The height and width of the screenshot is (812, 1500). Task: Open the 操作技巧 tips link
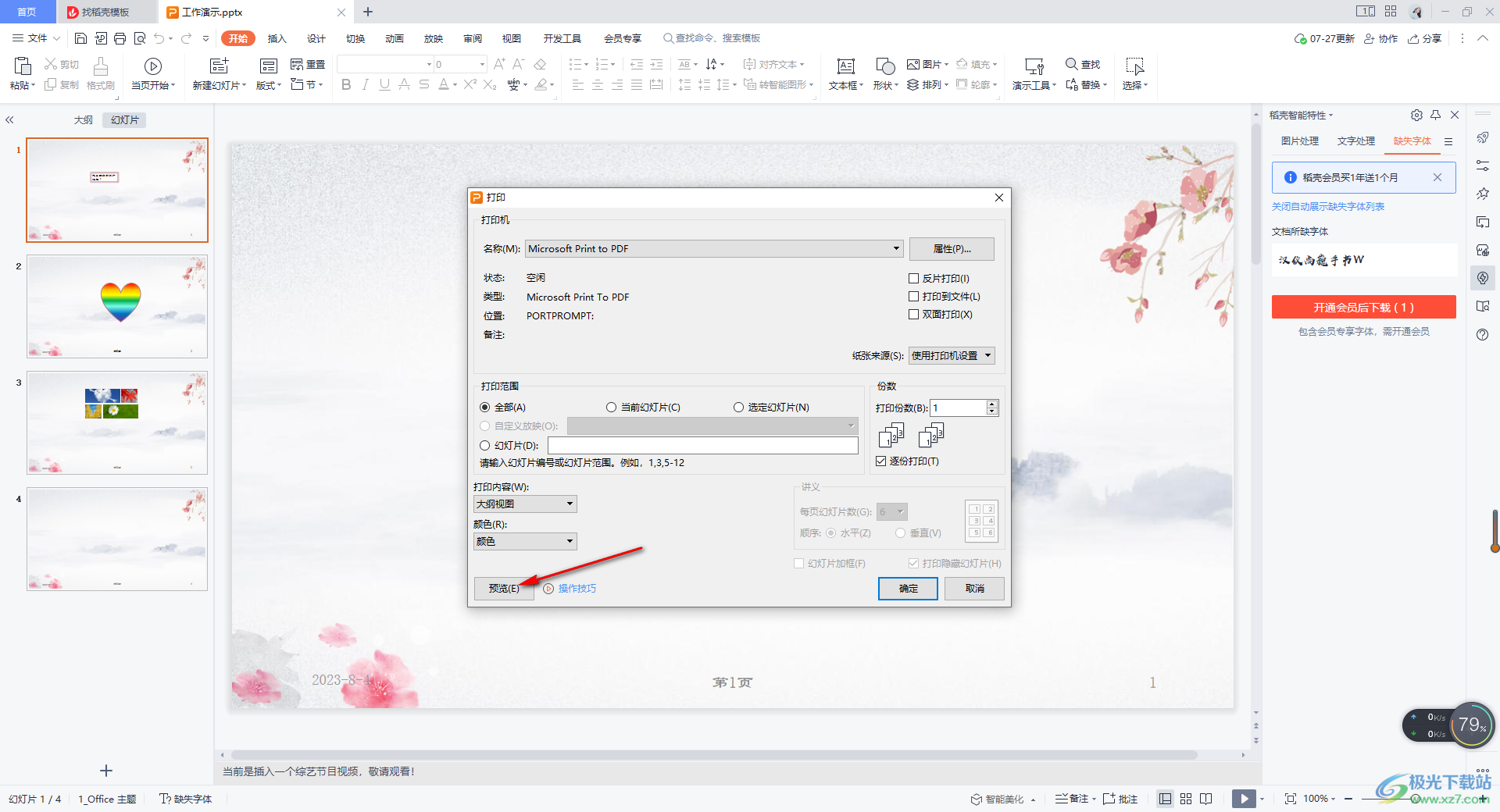577,589
